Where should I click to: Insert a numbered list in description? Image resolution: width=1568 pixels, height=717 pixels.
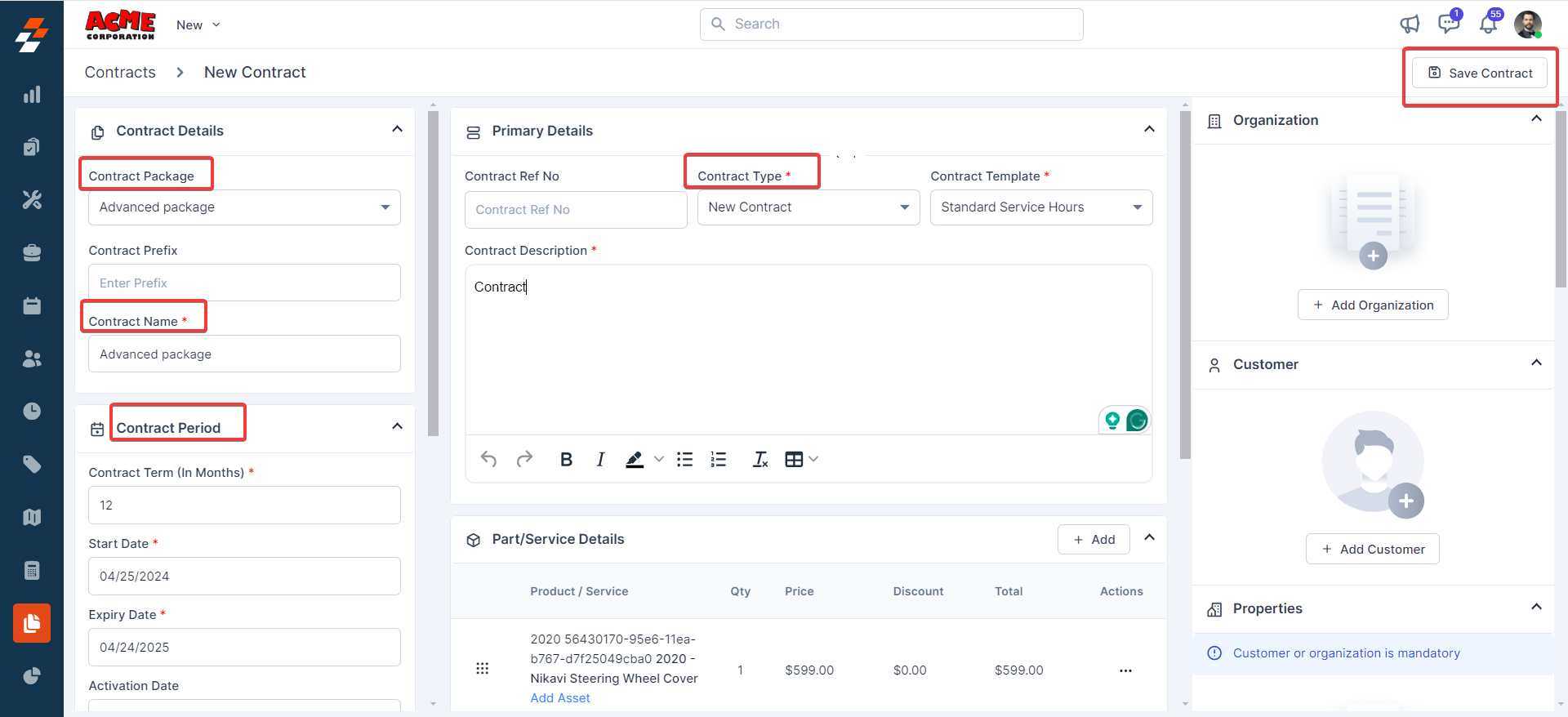pos(719,460)
